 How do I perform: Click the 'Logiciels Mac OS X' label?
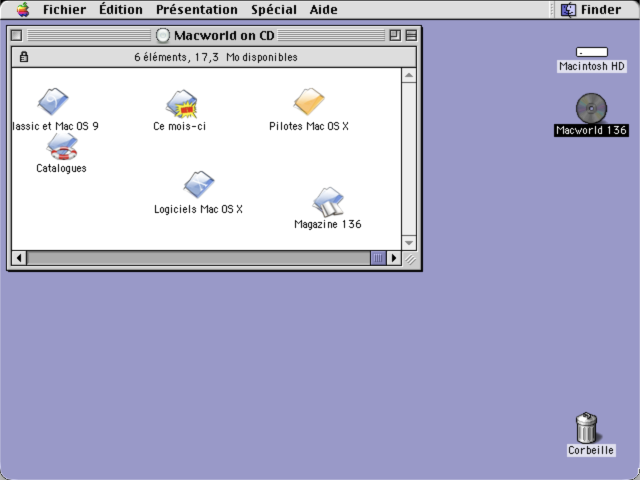[x=198, y=209]
